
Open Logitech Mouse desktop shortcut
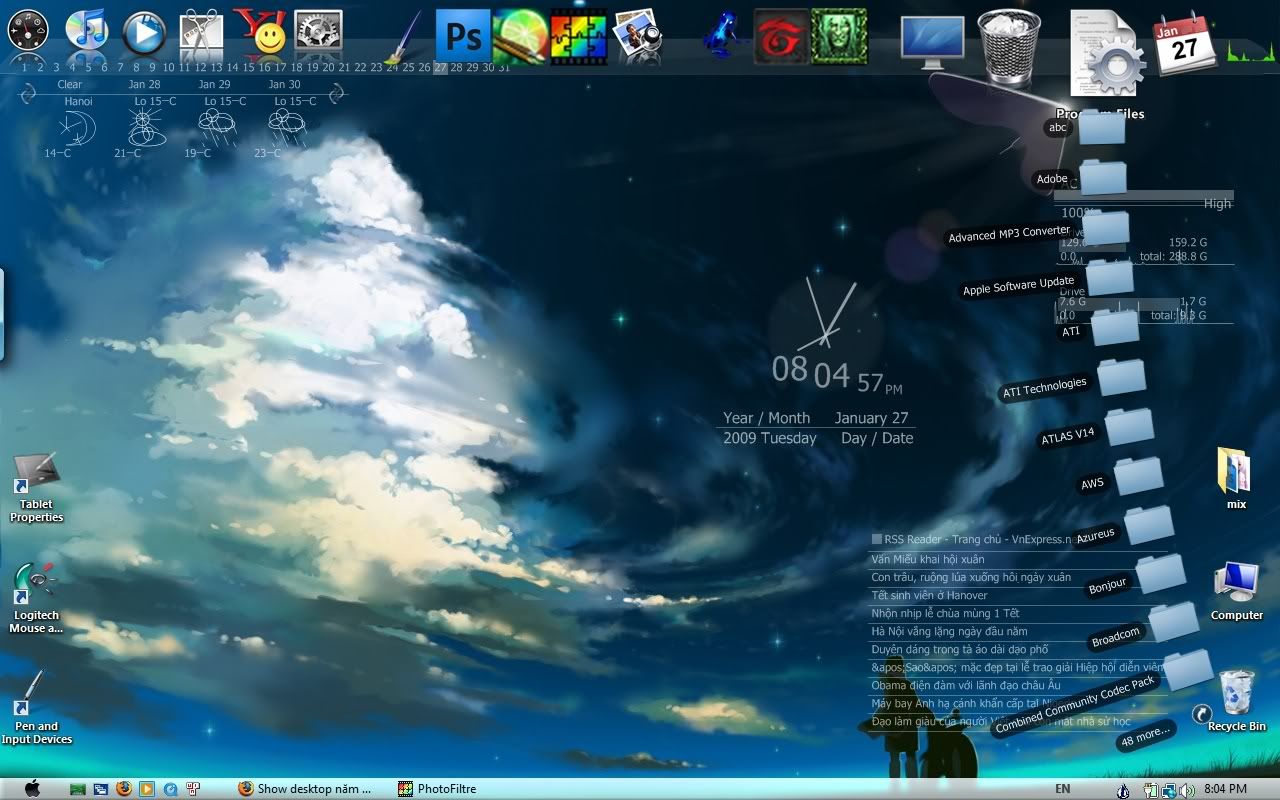coord(36,598)
